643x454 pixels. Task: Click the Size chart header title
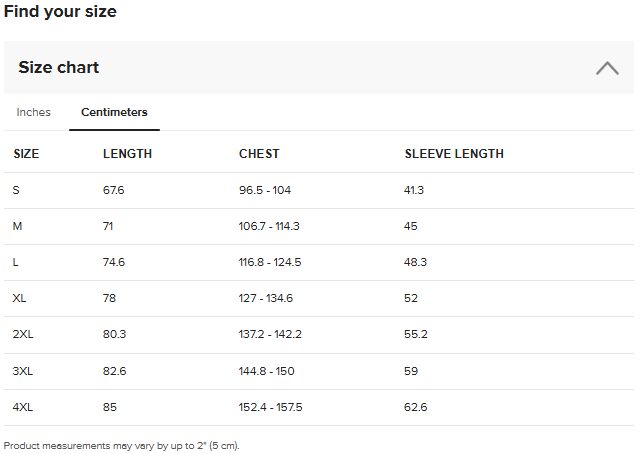pos(59,68)
